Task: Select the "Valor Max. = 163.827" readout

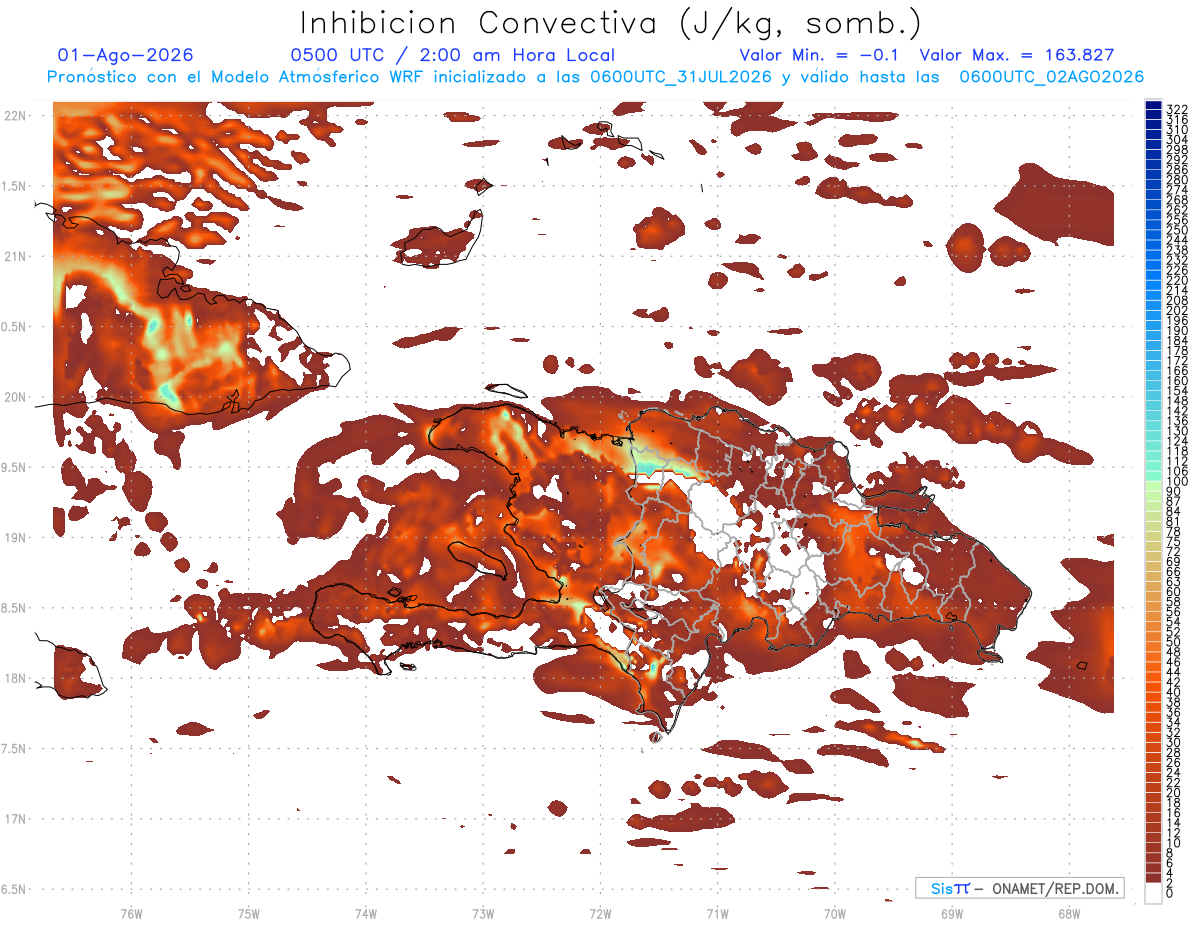Action: (1016, 55)
